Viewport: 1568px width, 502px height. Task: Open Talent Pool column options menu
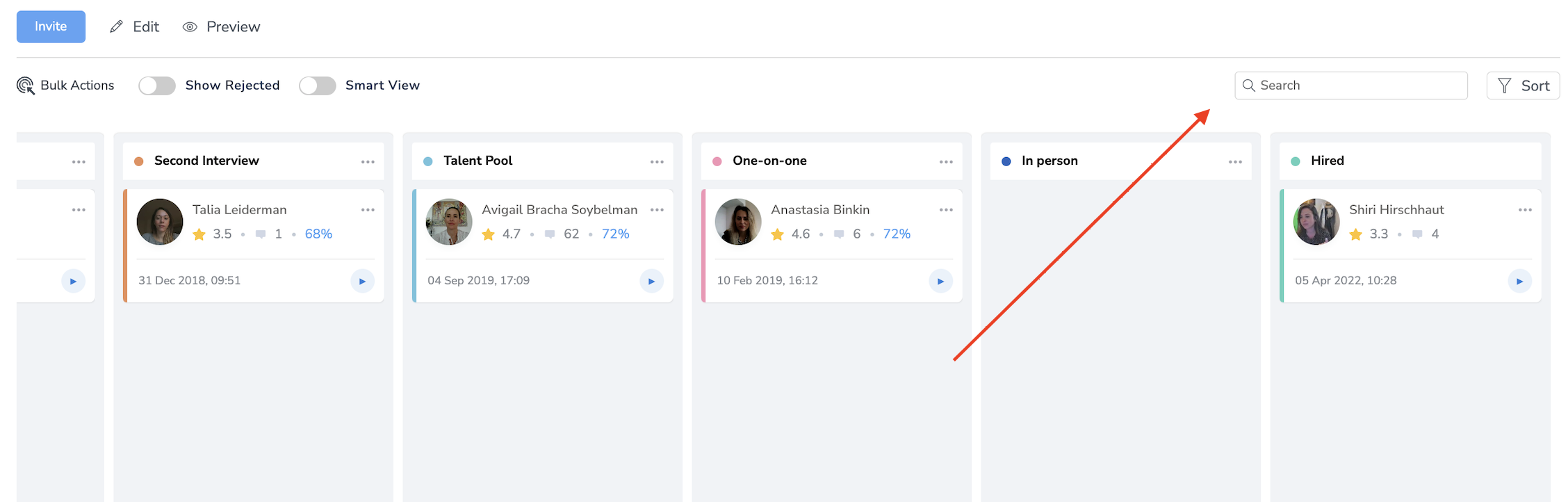(657, 161)
